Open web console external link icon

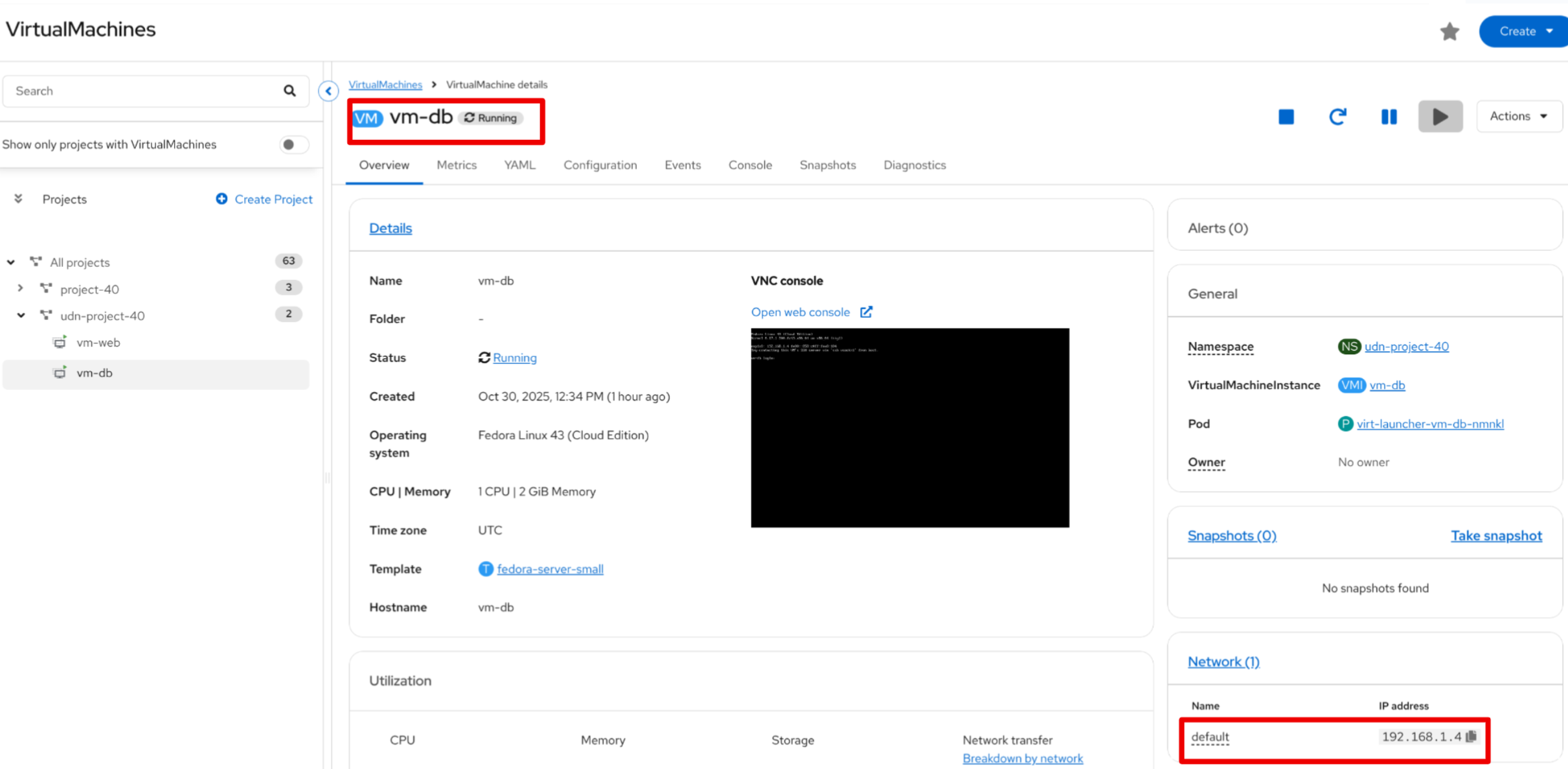pos(866,312)
